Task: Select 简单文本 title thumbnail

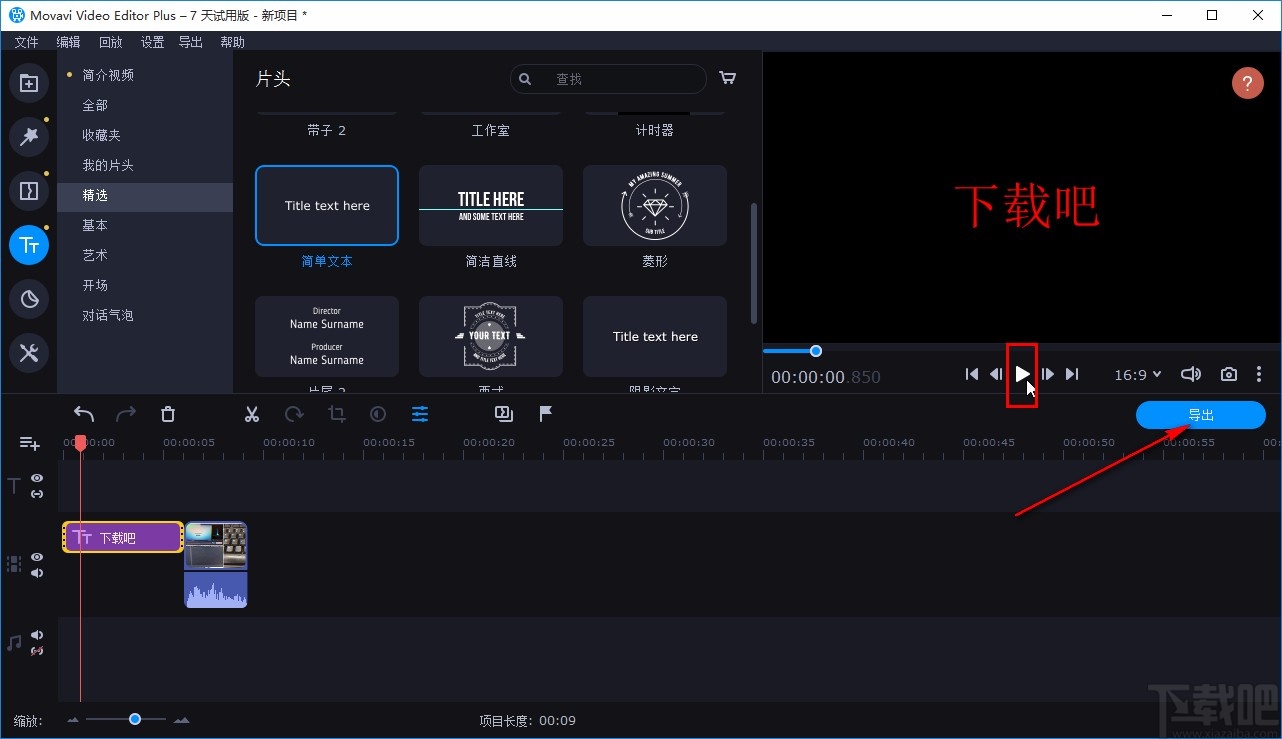Action: pos(327,206)
